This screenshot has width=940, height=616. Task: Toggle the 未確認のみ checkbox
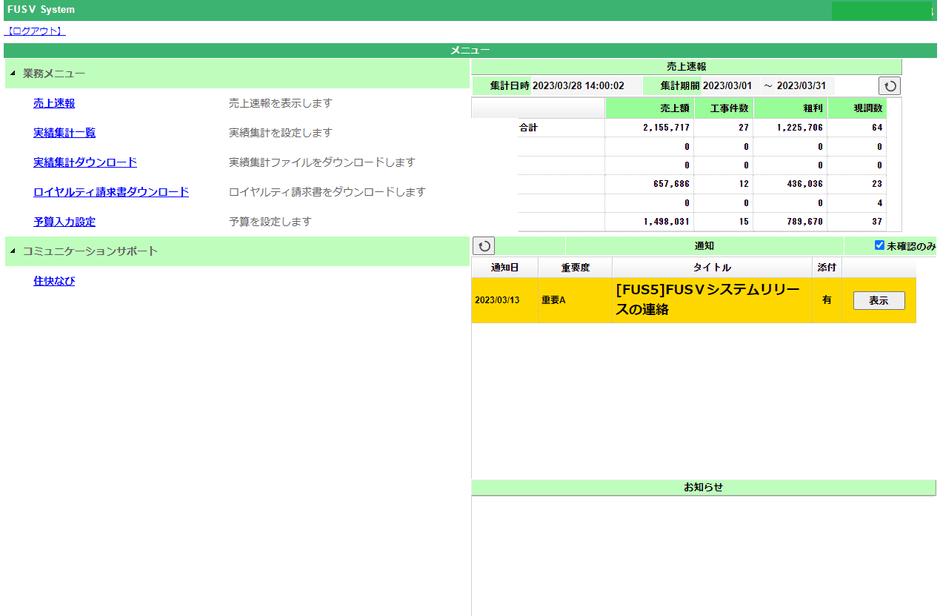pos(879,245)
